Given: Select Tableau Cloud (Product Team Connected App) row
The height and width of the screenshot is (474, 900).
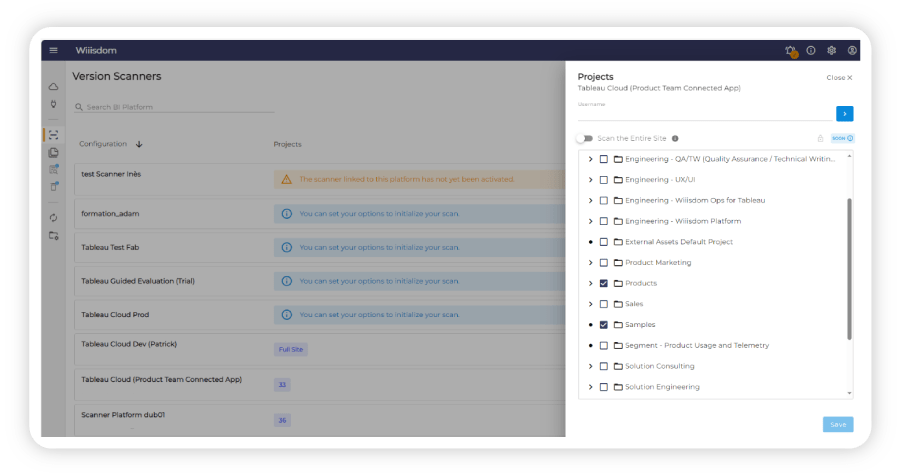Looking at the screenshot, I should 320,385.
